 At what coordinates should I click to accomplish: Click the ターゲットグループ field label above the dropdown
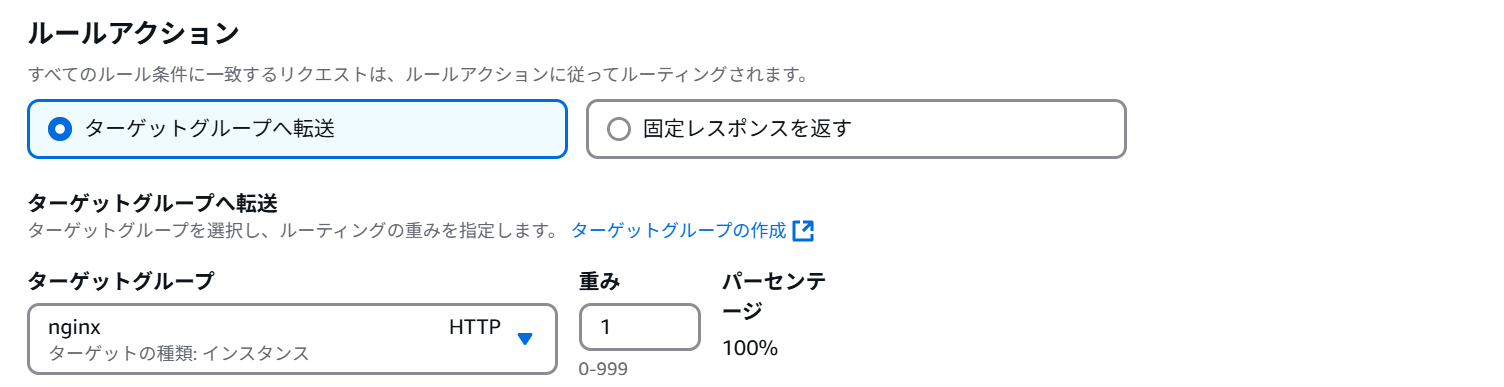(x=121, y=282)
